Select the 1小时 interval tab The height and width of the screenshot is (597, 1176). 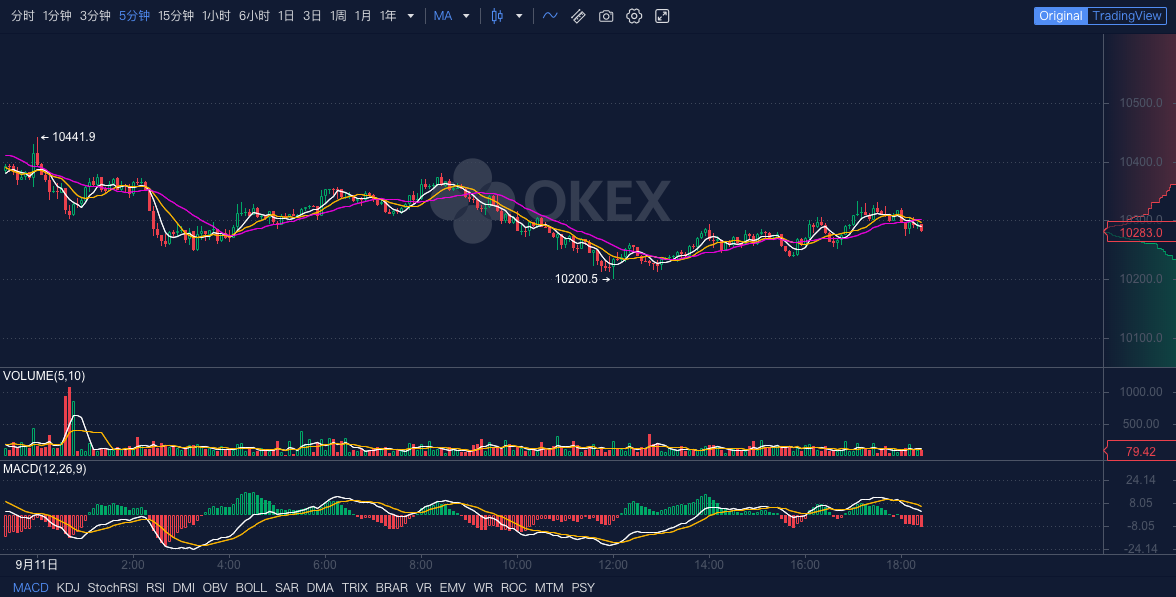coord(216,16)
